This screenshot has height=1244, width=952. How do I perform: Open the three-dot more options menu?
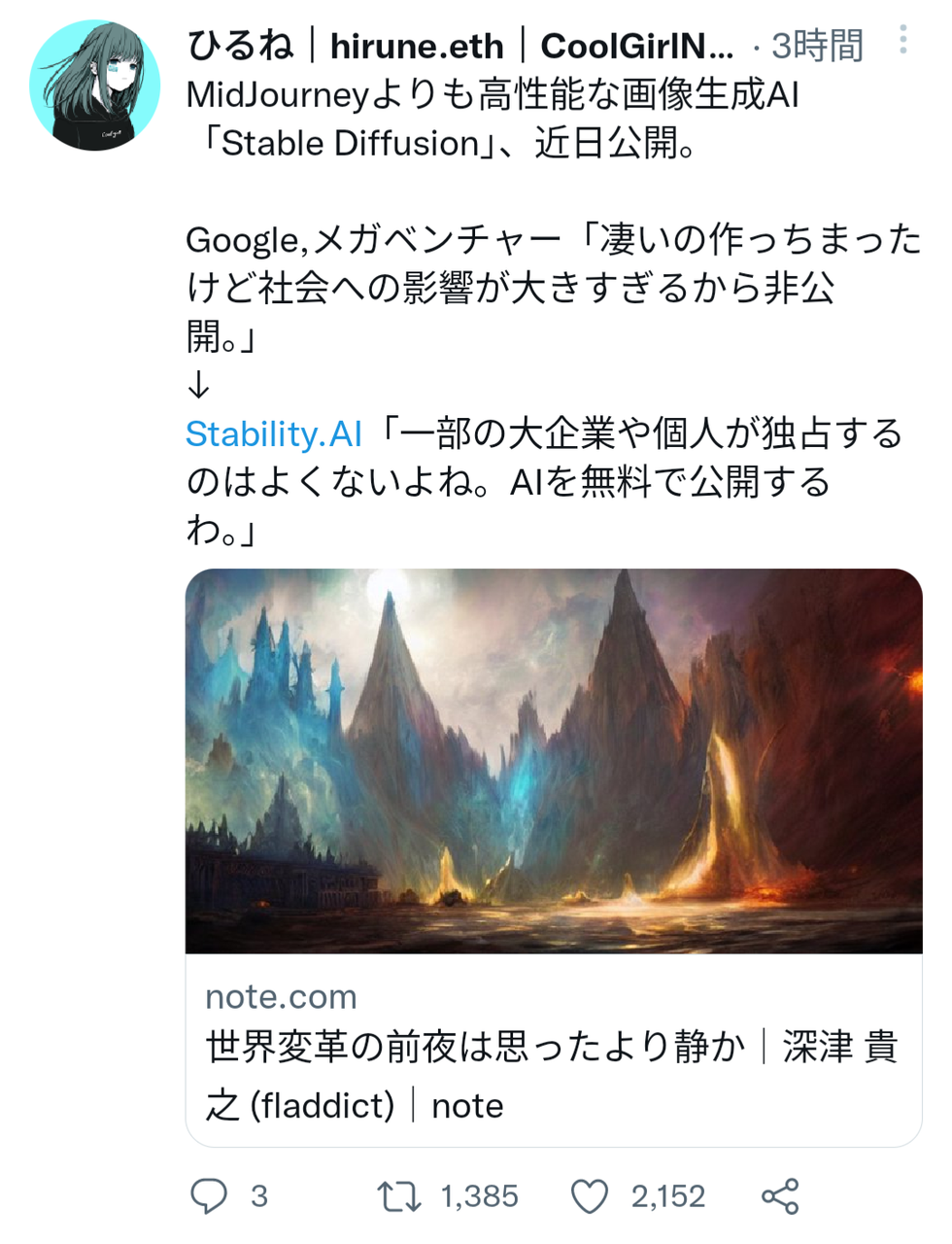[903, 40]
